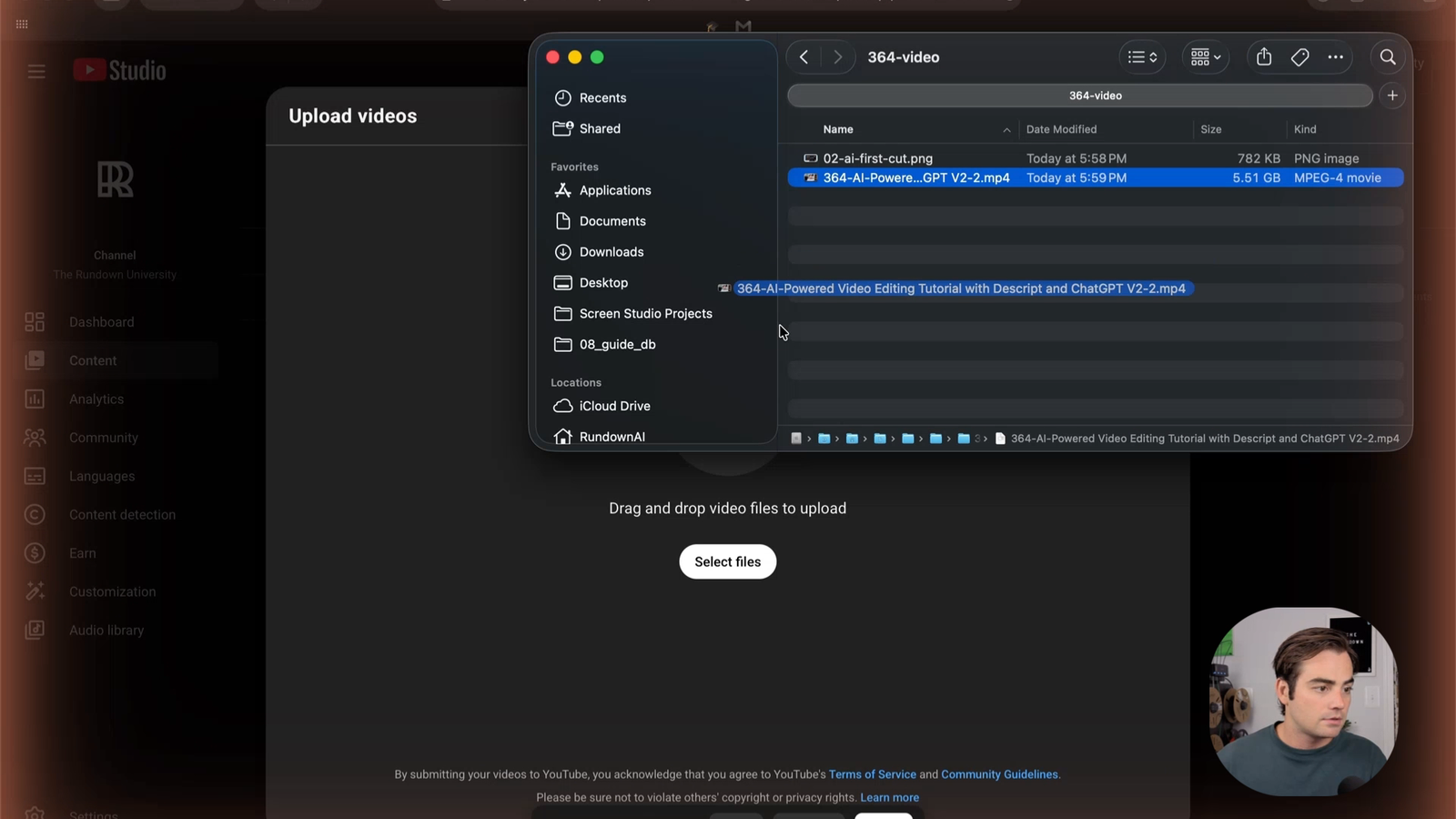Open Customization in YouTube Studio sidebar
The image size is (1456, 819).
[x=112, y=591]
